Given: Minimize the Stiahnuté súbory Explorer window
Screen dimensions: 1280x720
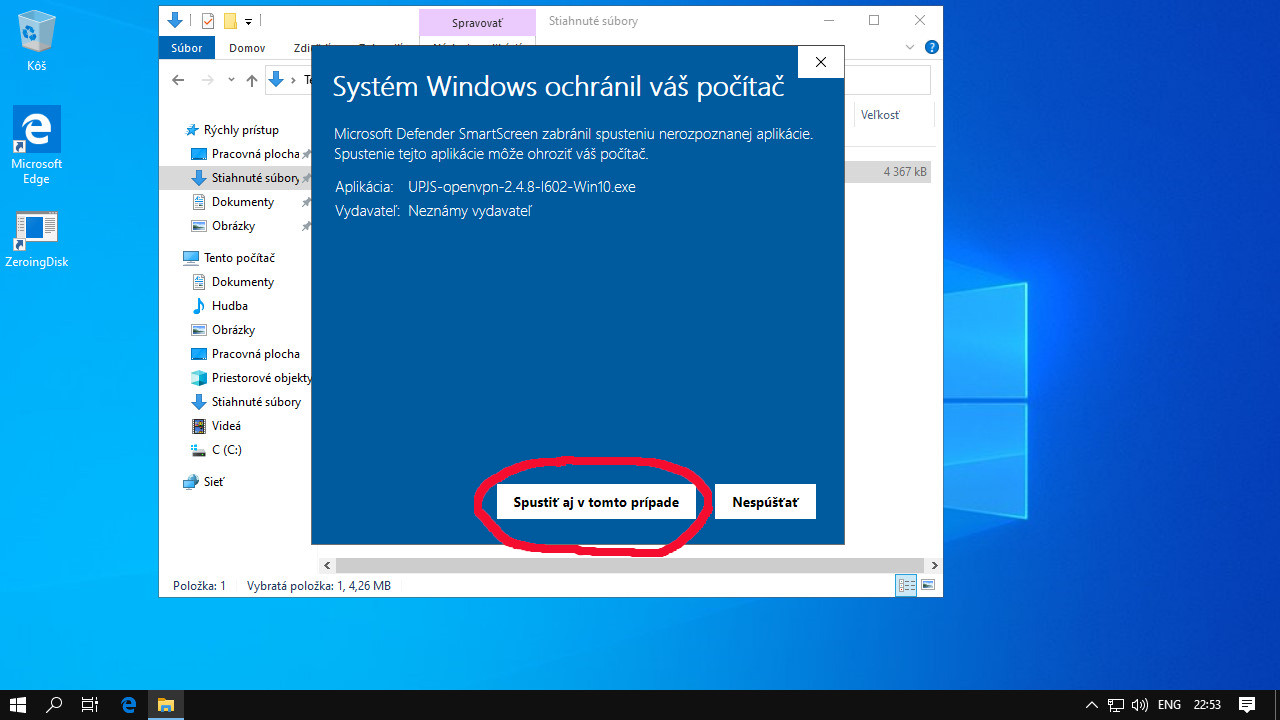Looking at the screenshot, I should (x=829, y=20).
